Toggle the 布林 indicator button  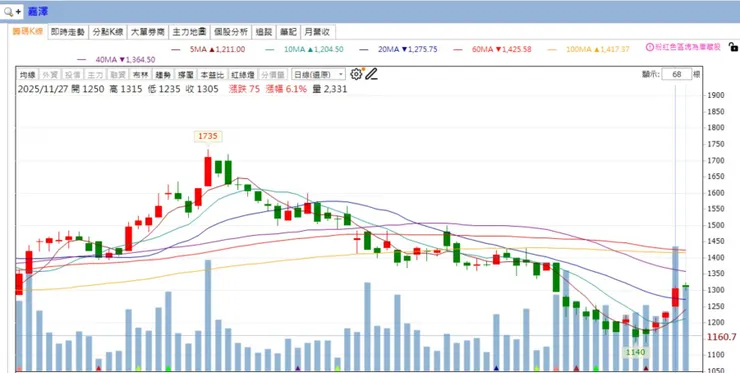pos(141,75)
